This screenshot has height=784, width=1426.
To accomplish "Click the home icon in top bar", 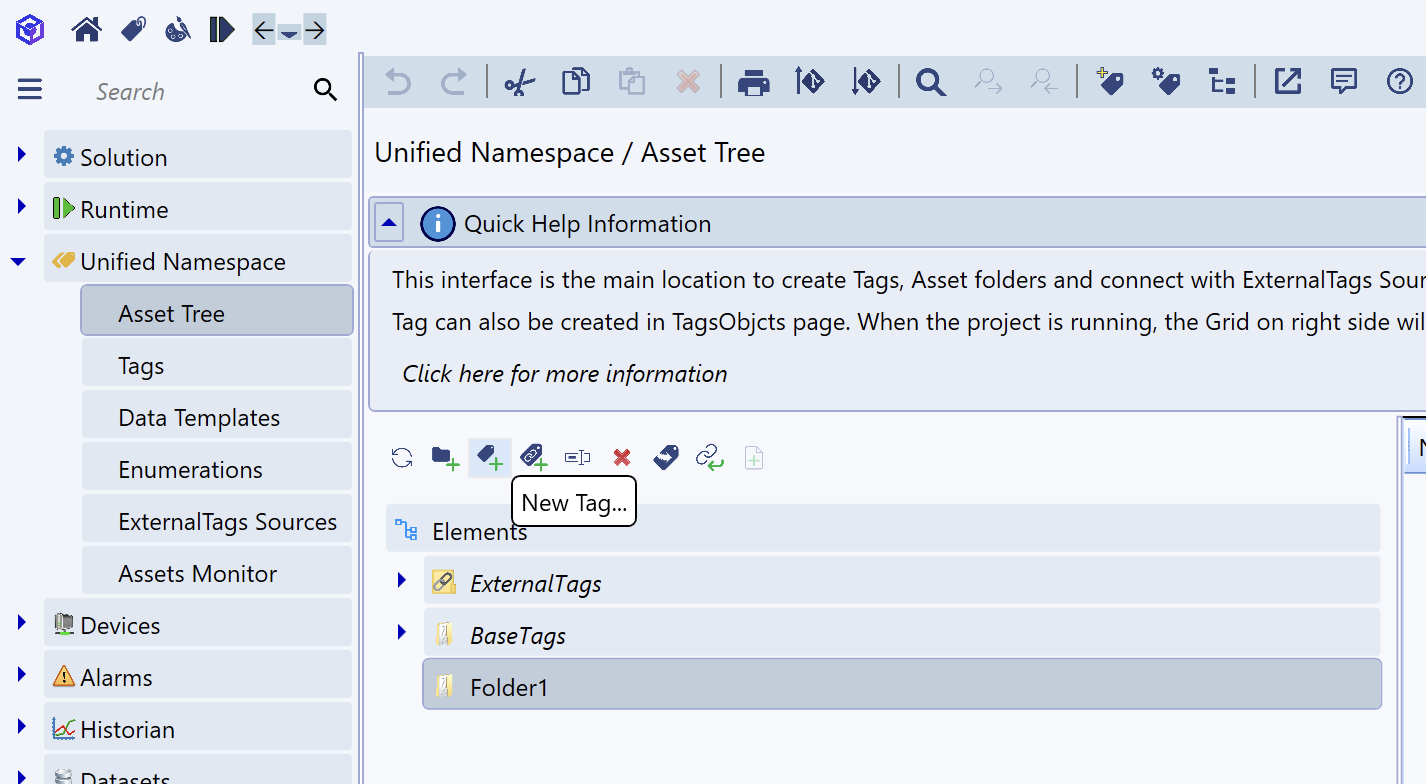I will tap(87, 30).
